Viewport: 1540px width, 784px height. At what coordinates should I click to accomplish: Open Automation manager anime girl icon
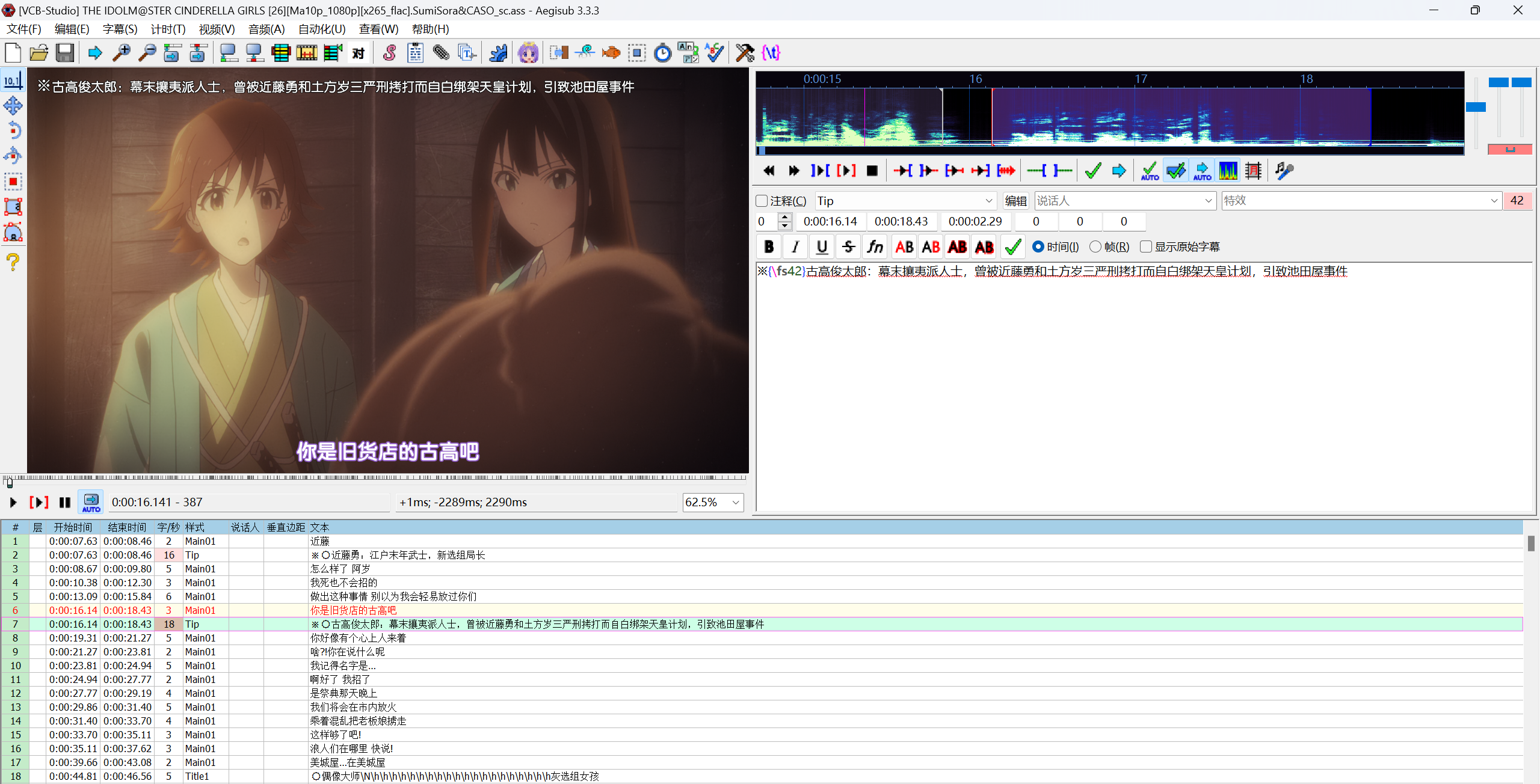[528, 53]
